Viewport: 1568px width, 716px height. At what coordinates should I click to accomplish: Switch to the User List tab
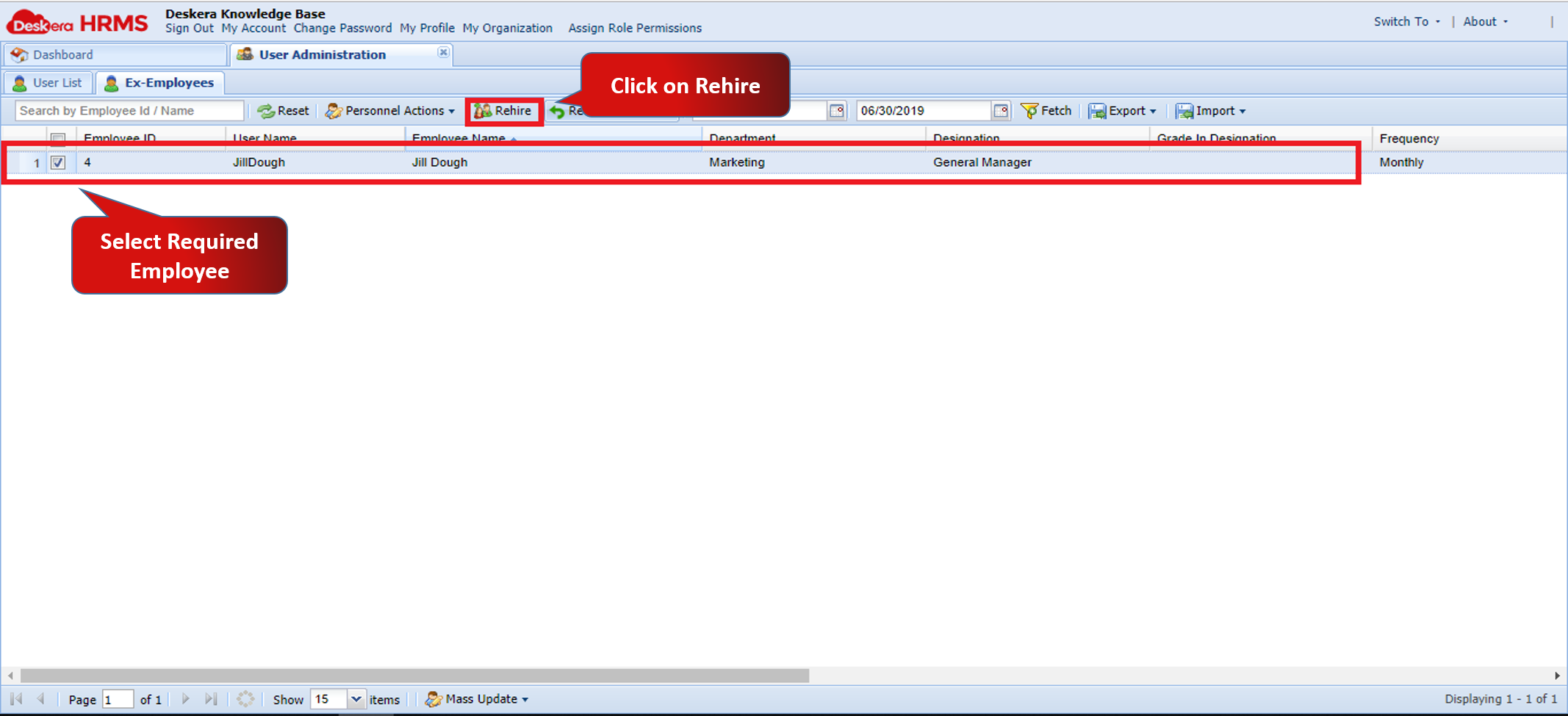coord(48,83)
